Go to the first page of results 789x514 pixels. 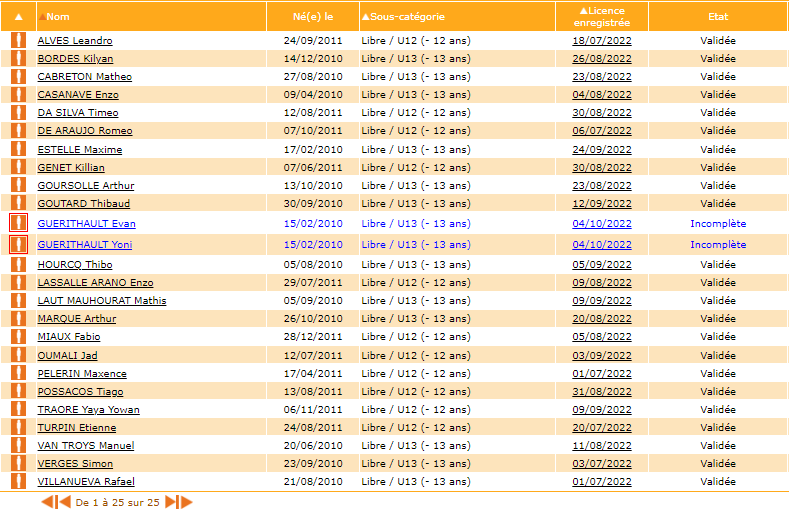click(47, 502)
